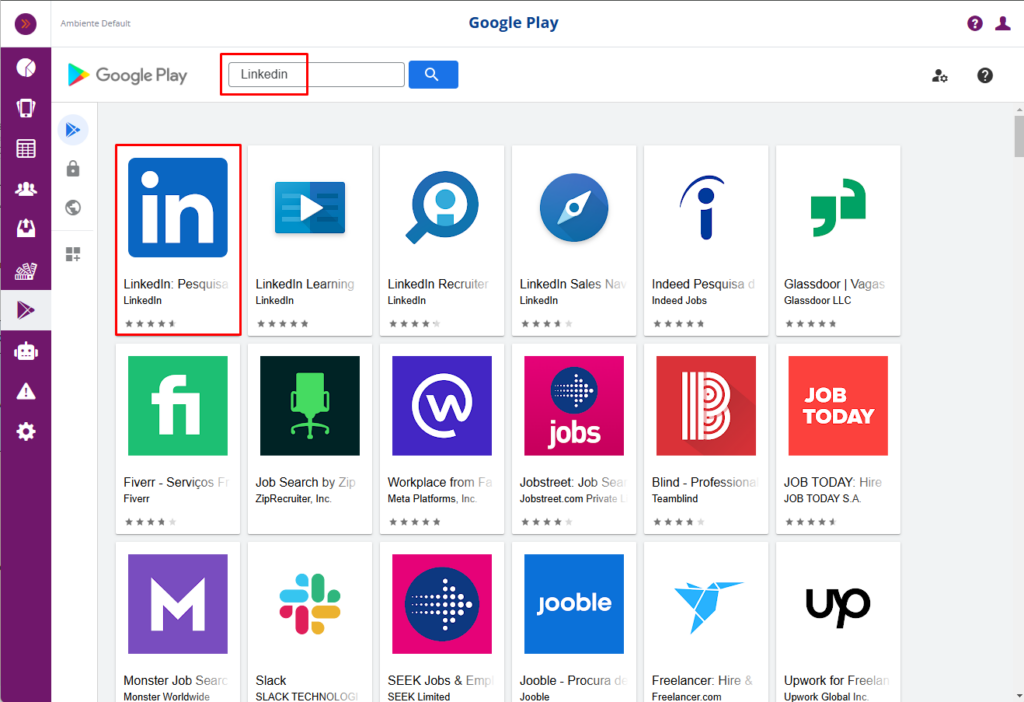Open the Monster Job Search app card
1024x702 pixels.
click(178, 622)
